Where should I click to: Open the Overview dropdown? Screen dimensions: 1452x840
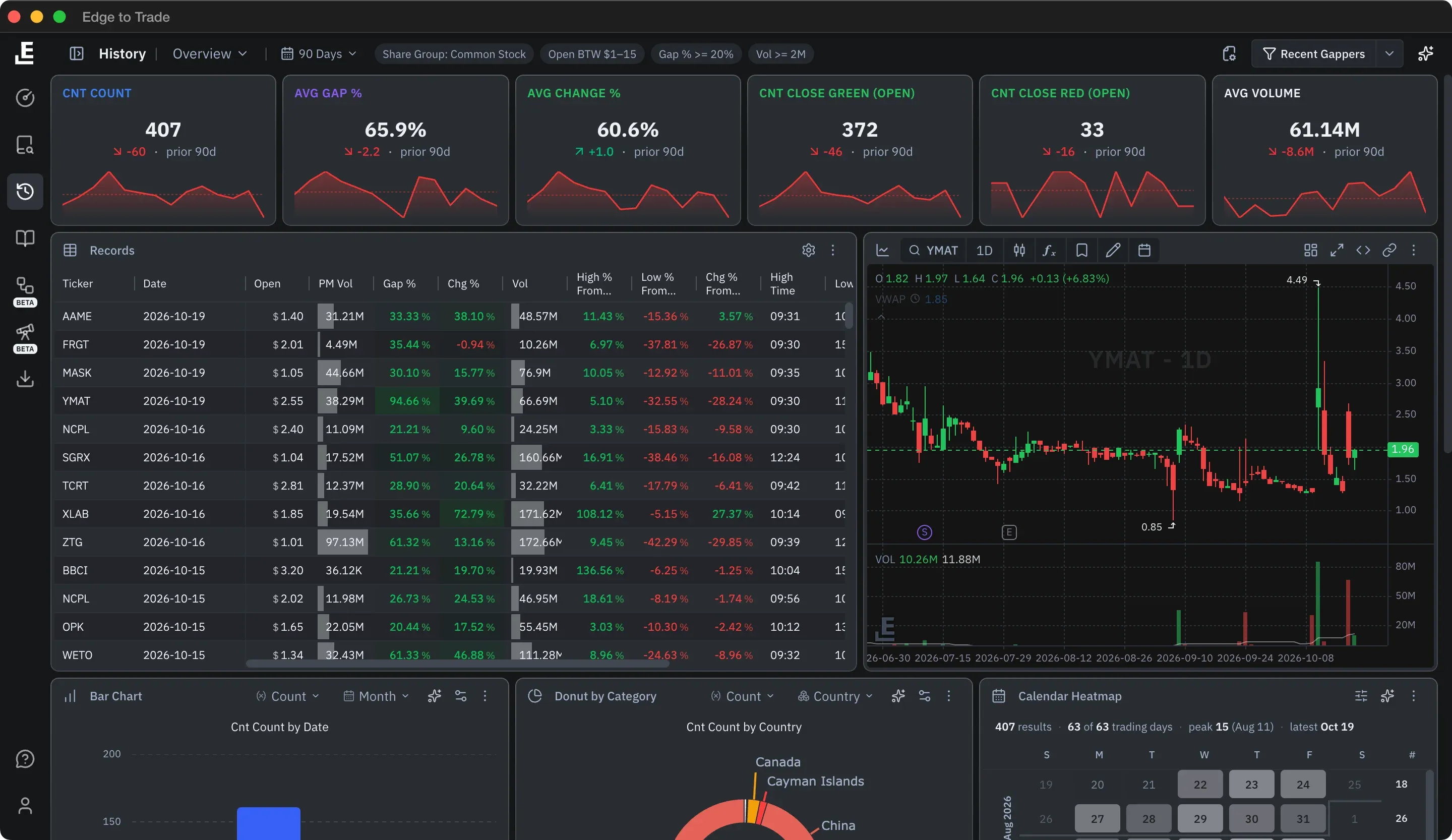[210, 53]
